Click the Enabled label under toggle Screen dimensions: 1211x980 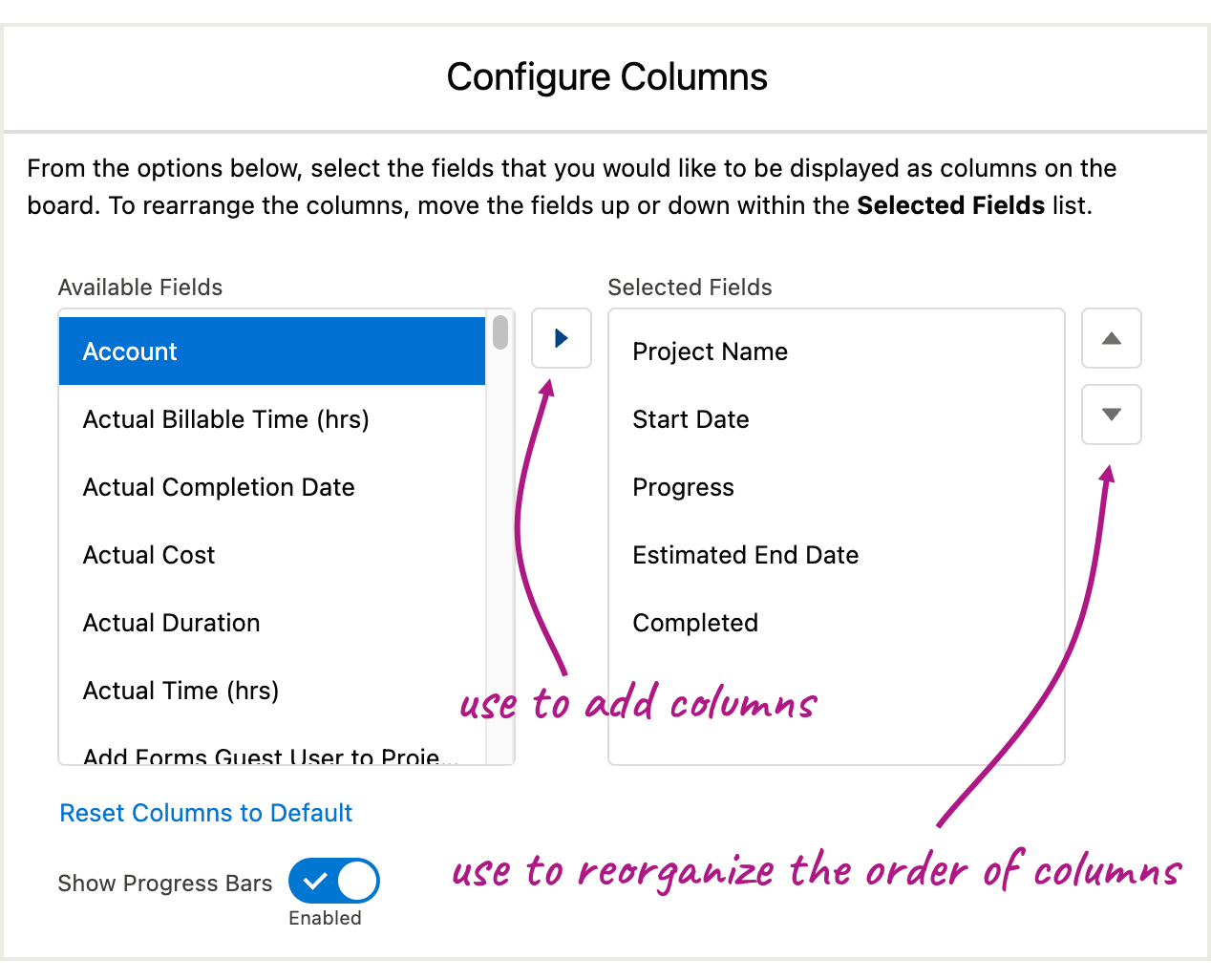325,918
